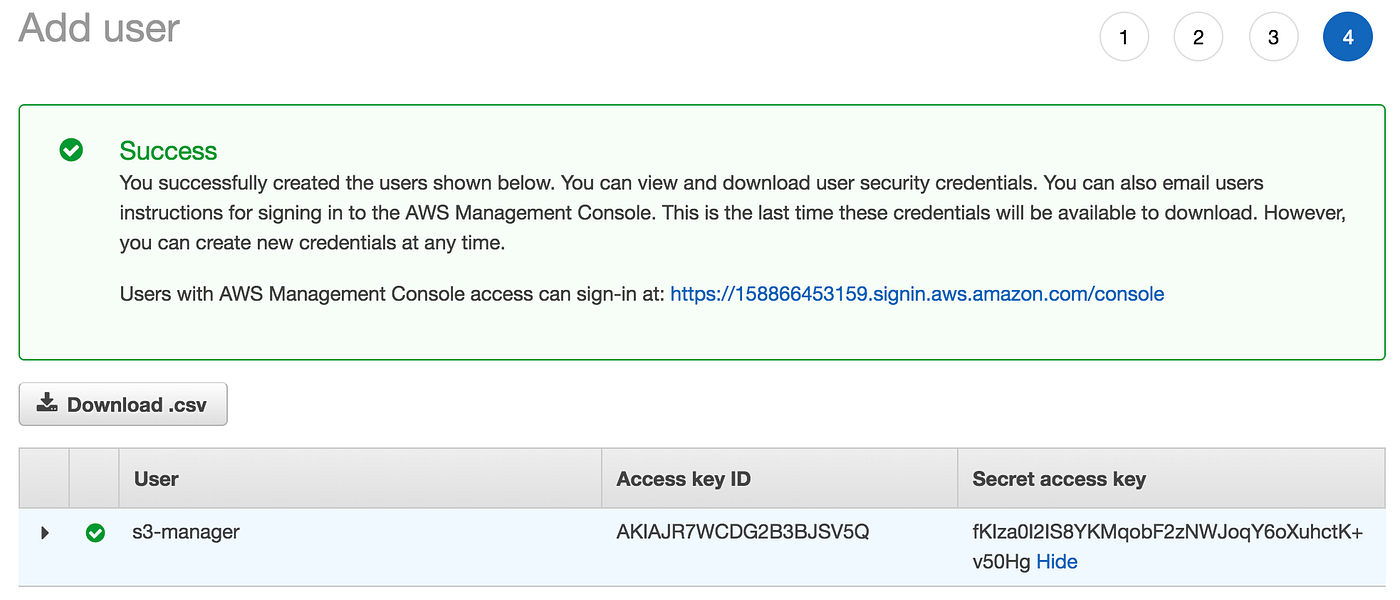This screenshot has width=1400, height=600.
Task: Open the AWS console sign-in URL
Action: (x=917, y=294)
